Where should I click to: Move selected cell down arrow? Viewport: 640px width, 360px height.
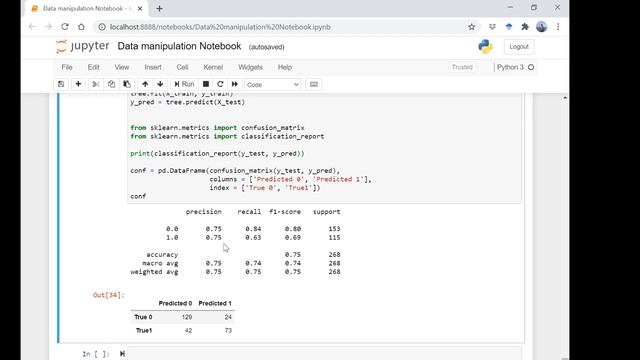tap(160, 84)
